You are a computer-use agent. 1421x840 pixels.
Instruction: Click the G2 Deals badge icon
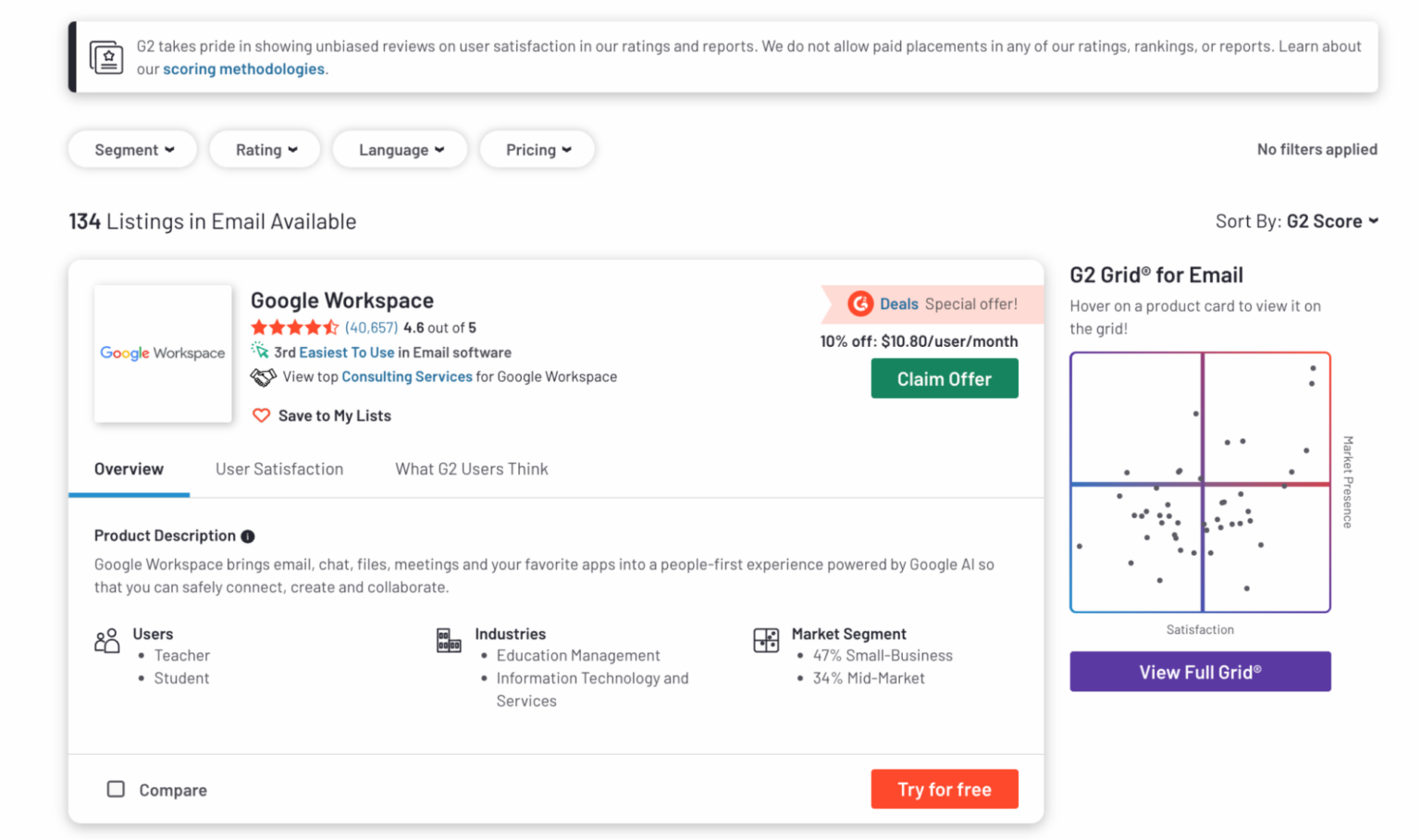(859, 303)
